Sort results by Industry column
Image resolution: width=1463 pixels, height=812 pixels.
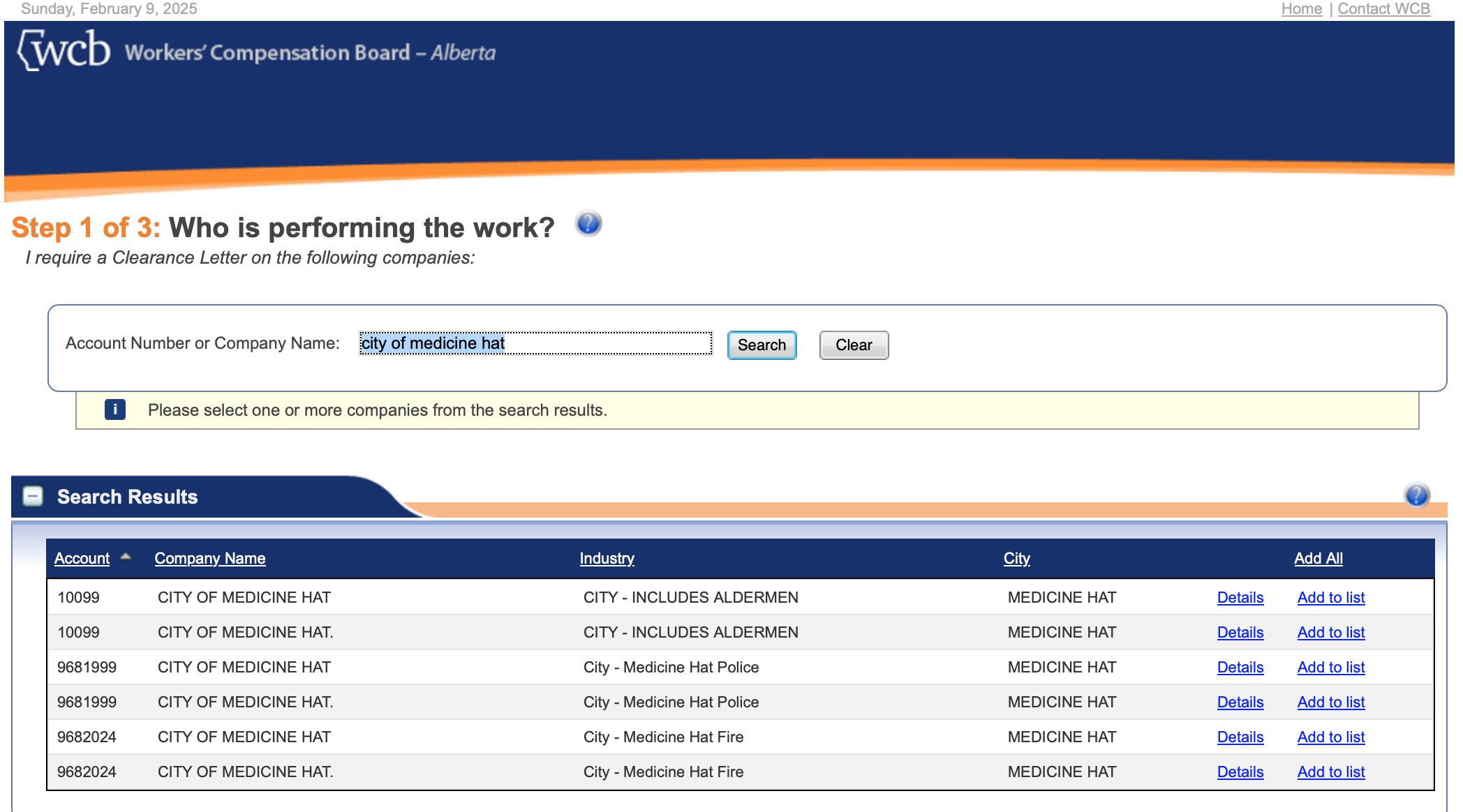tap(607, 558)
